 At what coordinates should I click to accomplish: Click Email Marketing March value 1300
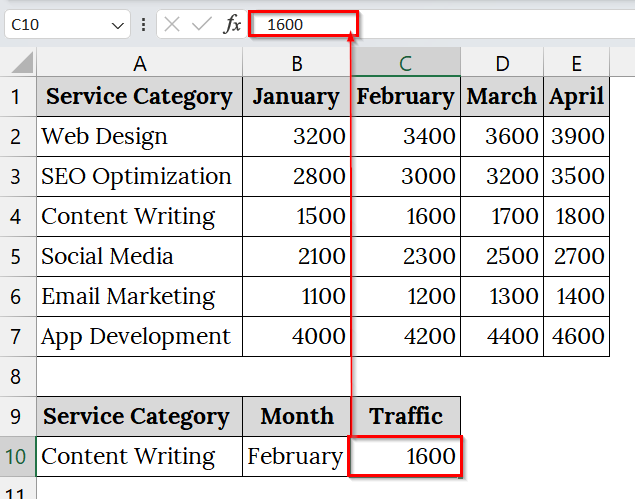502,296
